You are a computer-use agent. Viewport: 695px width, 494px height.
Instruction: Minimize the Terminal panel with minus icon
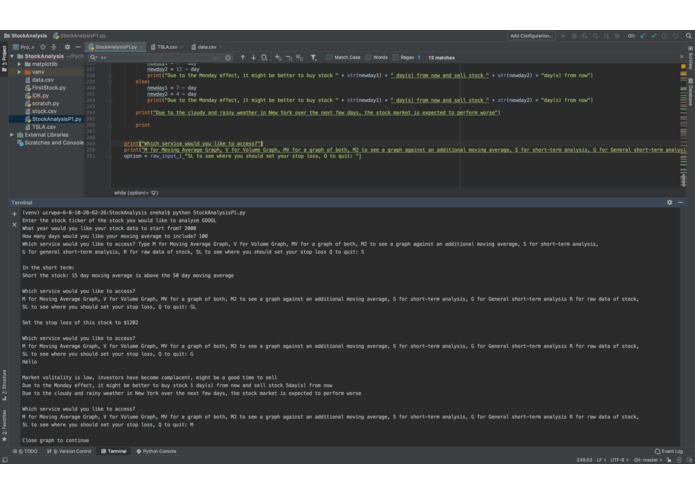pos(680,202)
